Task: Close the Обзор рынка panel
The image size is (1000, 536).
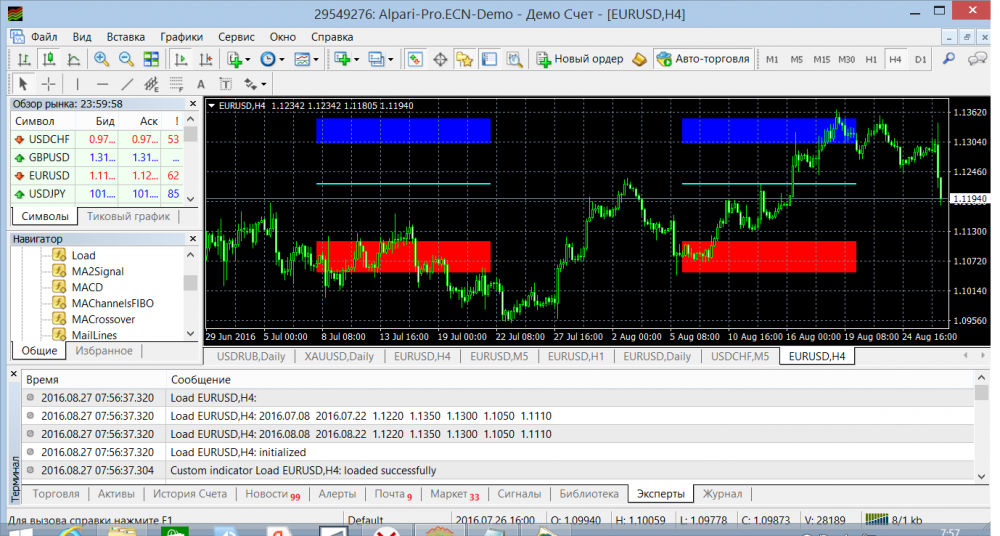Action: [193, 103]
